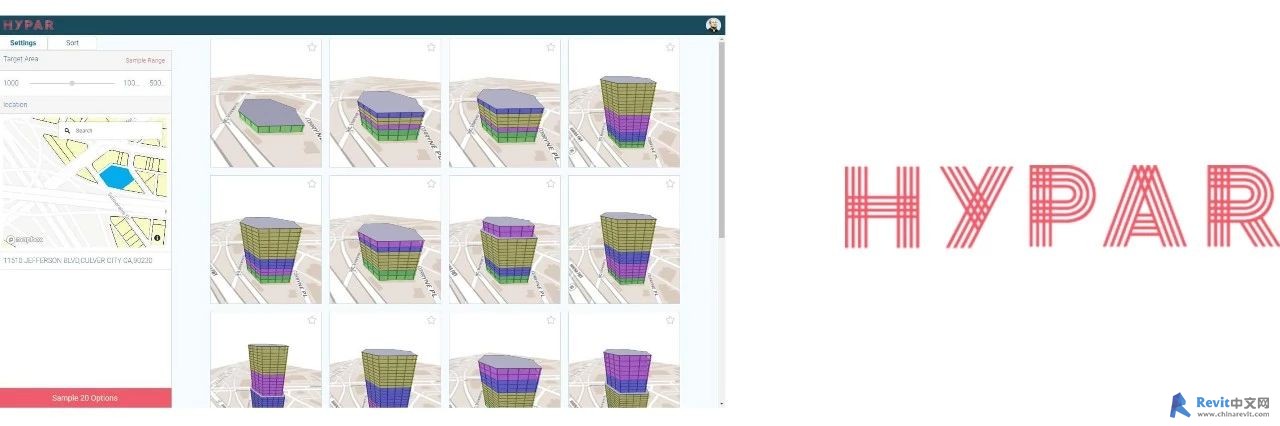Open the third row's narrow tower thumbnail
The image size is (1280, 426).
(266, 360)
